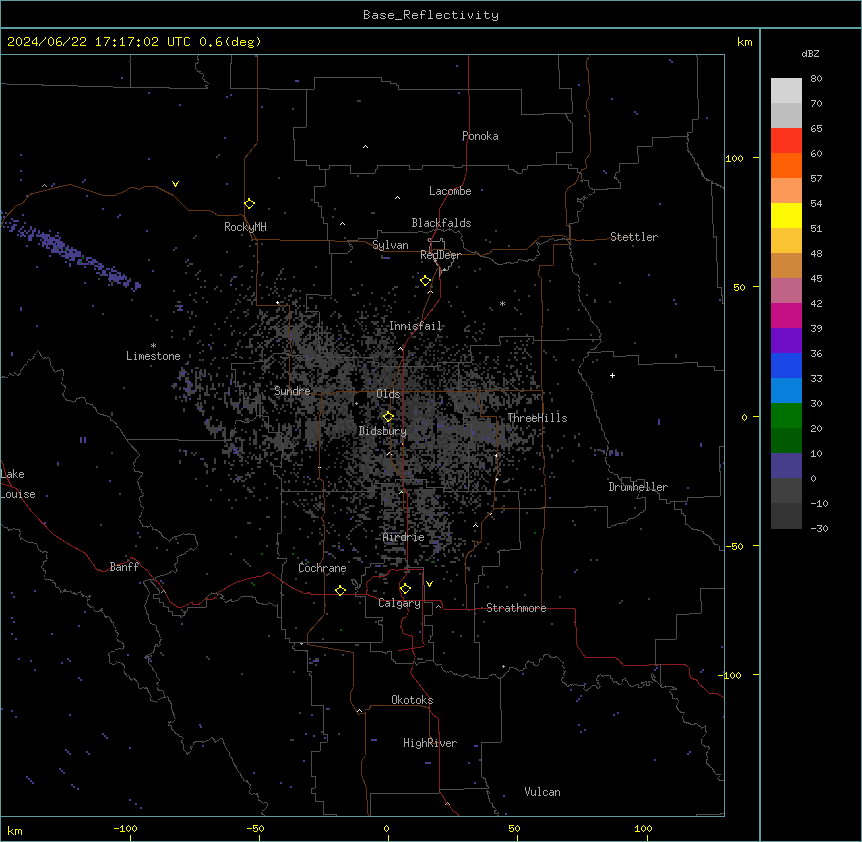Click the Ponoka city label
This screenshot has height=842, width=862.
[x=480, y=136]
